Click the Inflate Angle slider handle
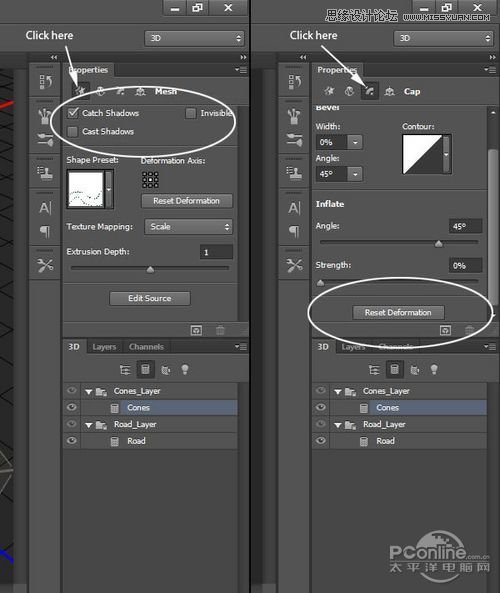 point(438,244)
